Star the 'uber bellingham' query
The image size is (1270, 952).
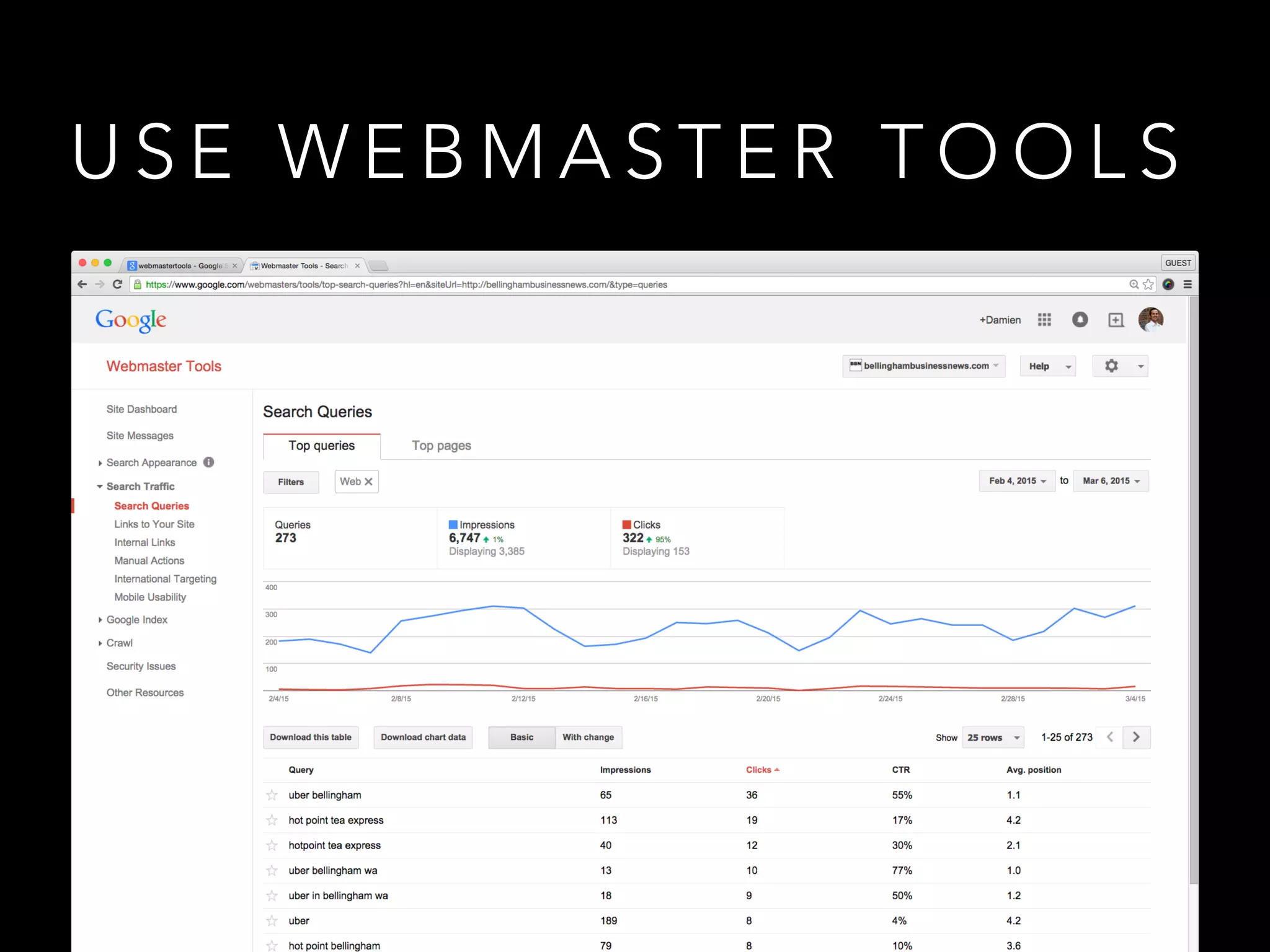point(272,795)
